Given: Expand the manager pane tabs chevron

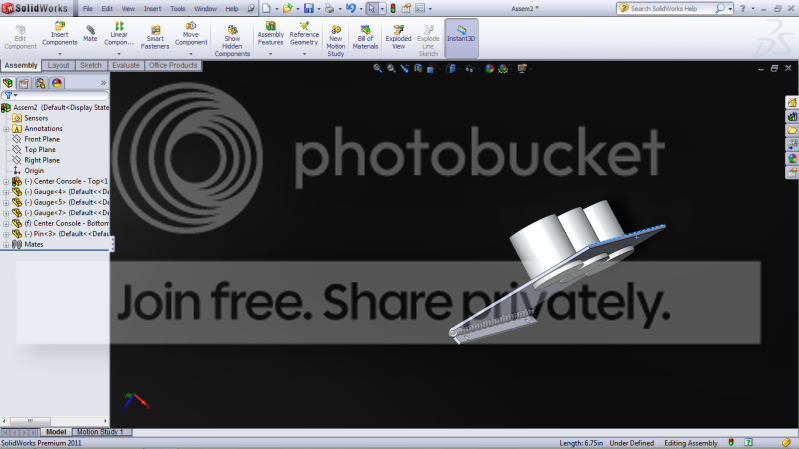Looking at the screenshot, I should pos(103,83).
